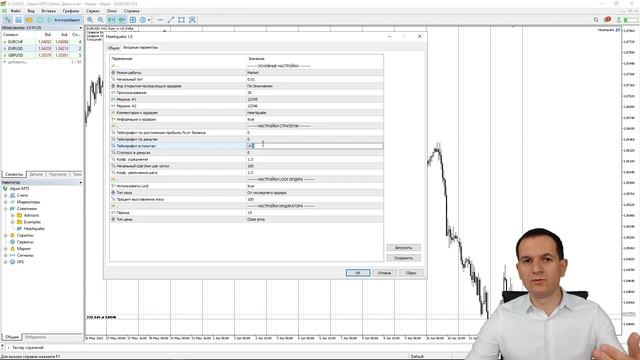Click the Сброс button in dialog

tap(411, 273)
